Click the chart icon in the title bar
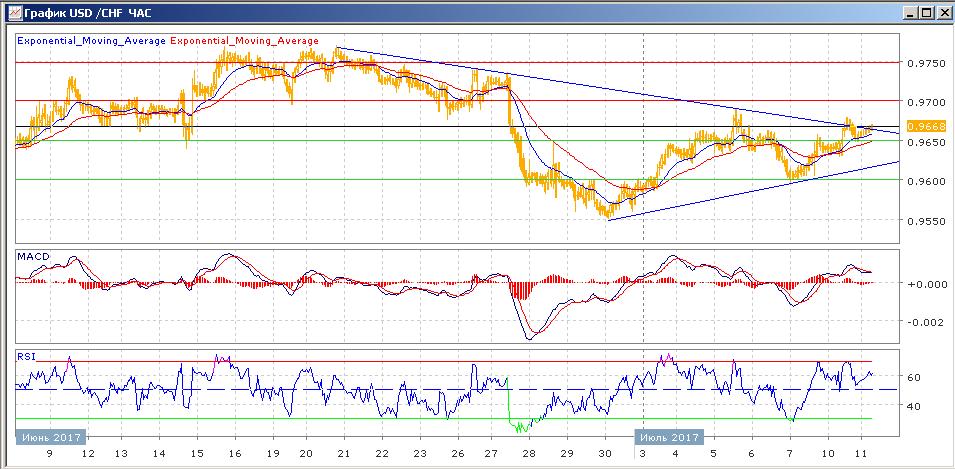This screenshot has height=469, width=955. pyautogui.click(x=11, y=12)
